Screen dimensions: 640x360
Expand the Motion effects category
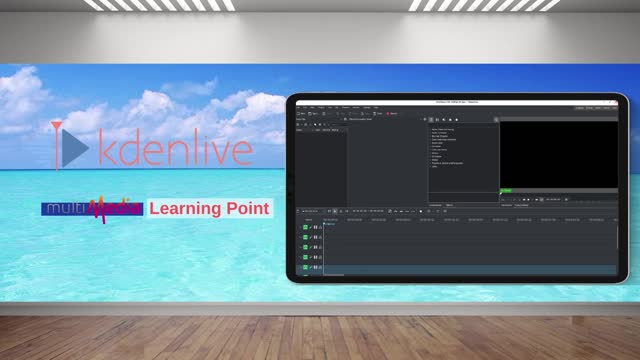435,153
